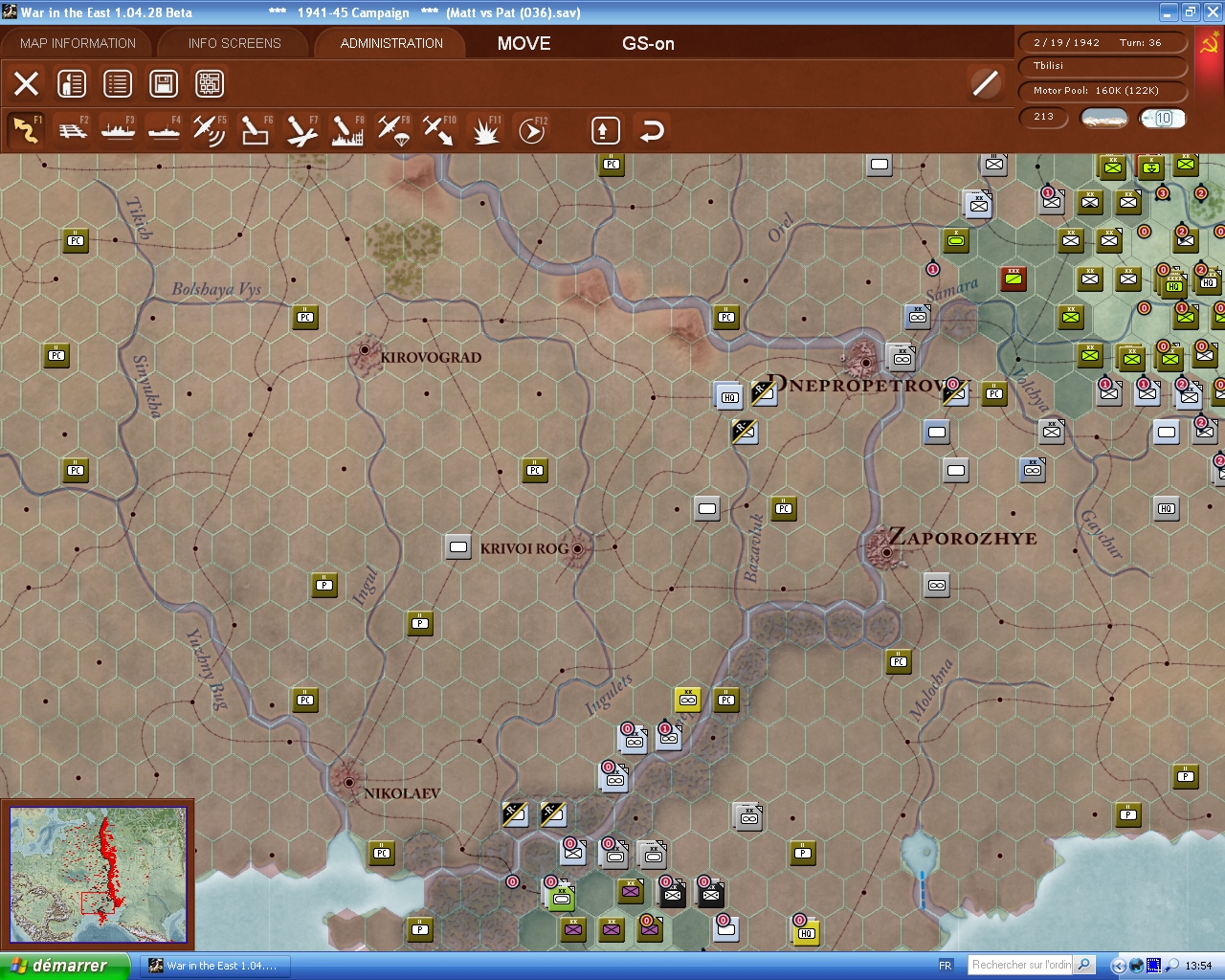The width and height of the screenshot is (1225, 980).
Task: Click the Soviet hammer and sickle flag
Action: [x=1210, y=43]
